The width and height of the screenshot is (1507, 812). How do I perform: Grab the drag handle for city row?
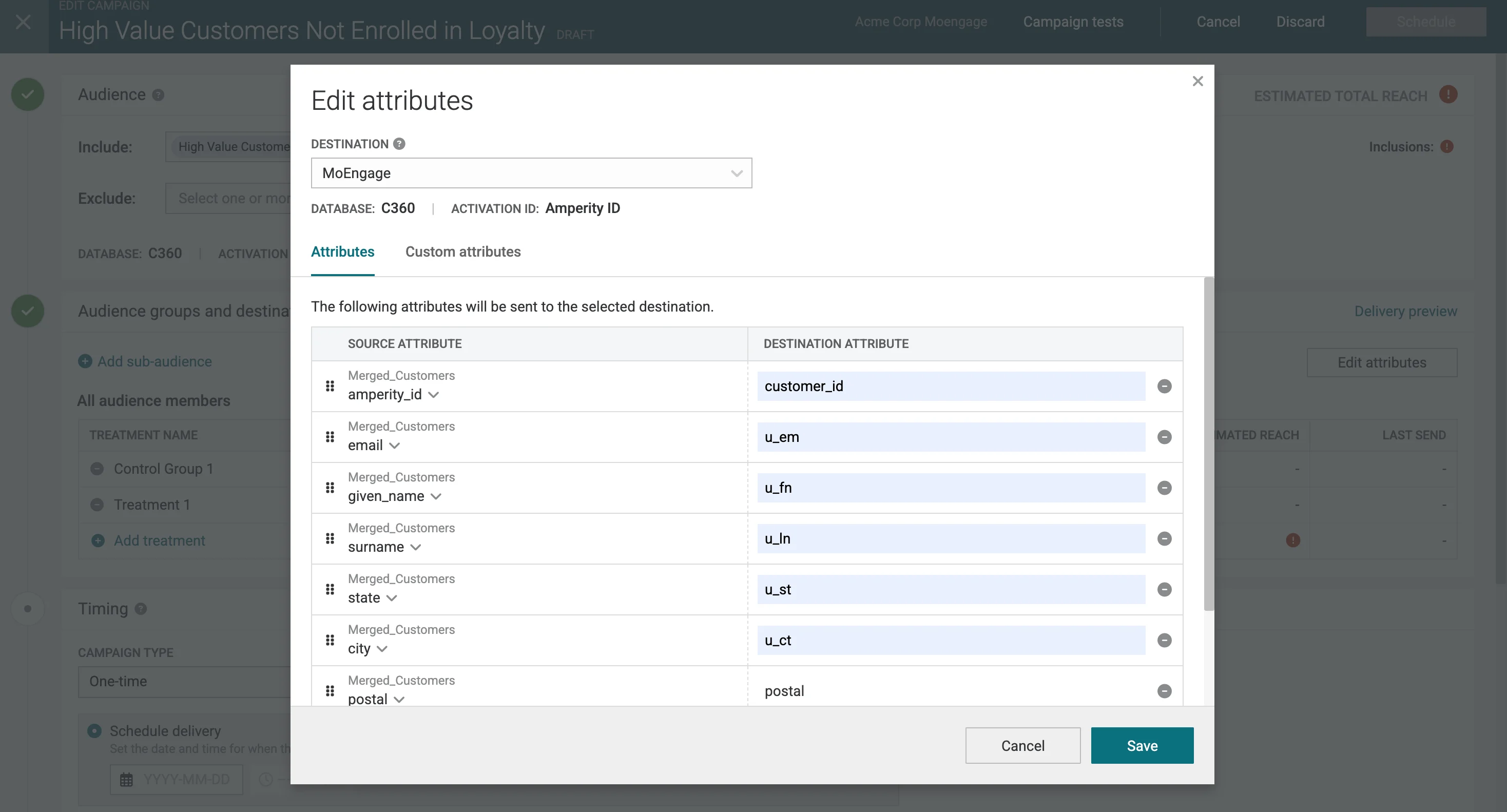point(330,641)
